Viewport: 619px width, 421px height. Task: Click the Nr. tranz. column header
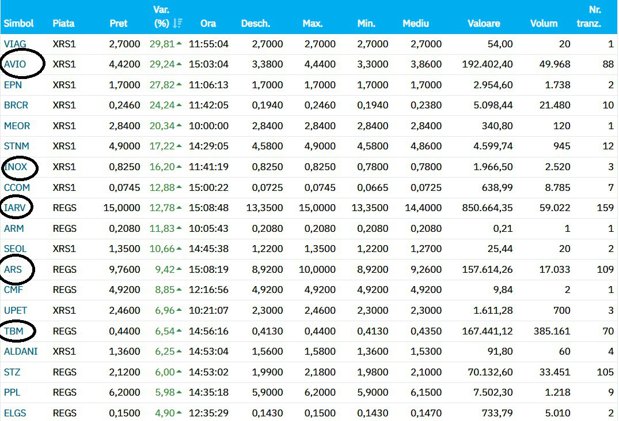tap(589, 17)
